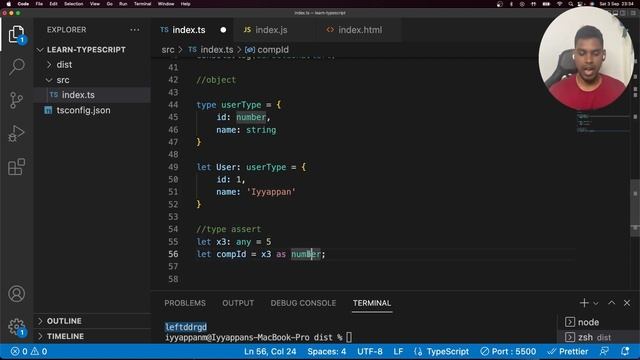
Task: Open the Edit menu
Action: coord(53,4)
